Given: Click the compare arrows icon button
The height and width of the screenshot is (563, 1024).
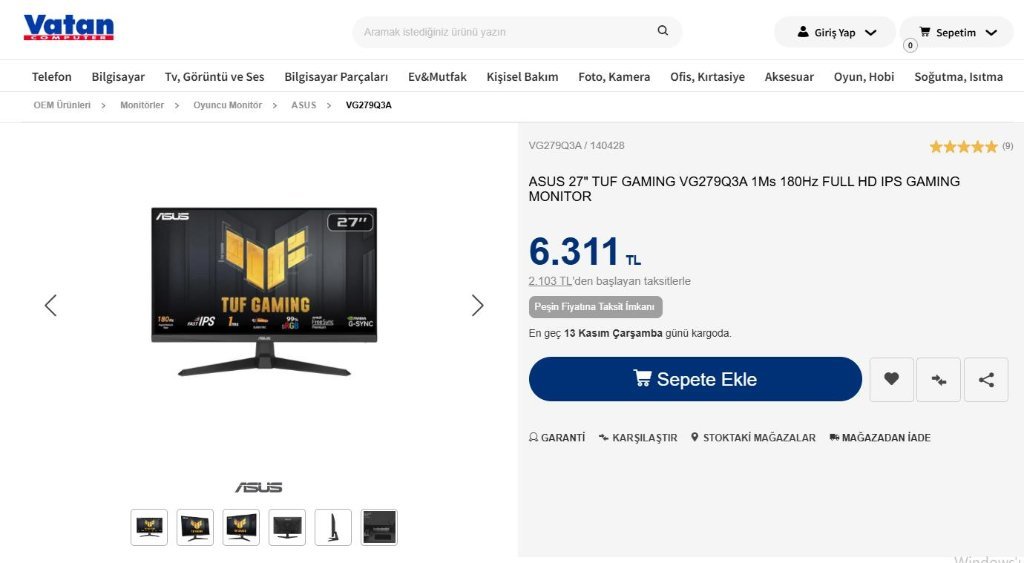Looking at the screenshot, I should (938, 379).
